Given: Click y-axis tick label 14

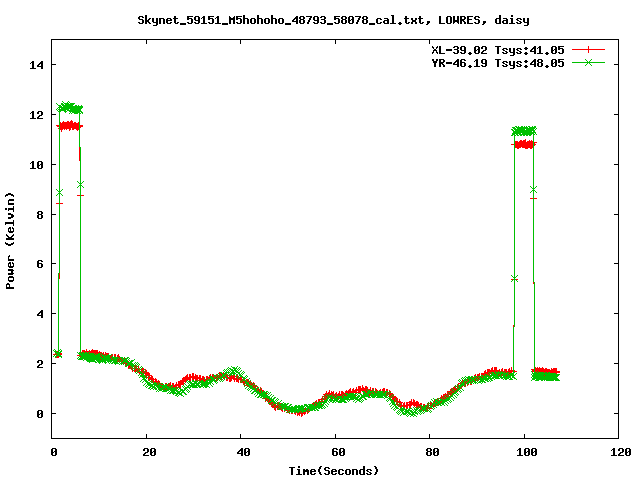Looking at the screenshot, I should (36, 65).
